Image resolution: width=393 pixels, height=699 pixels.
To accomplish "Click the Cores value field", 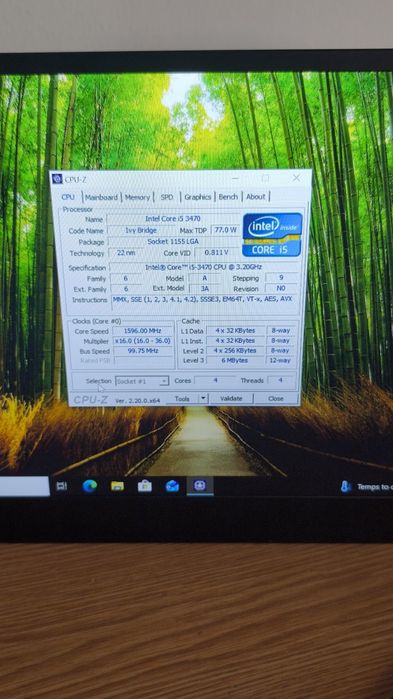I will click(216, 381).
